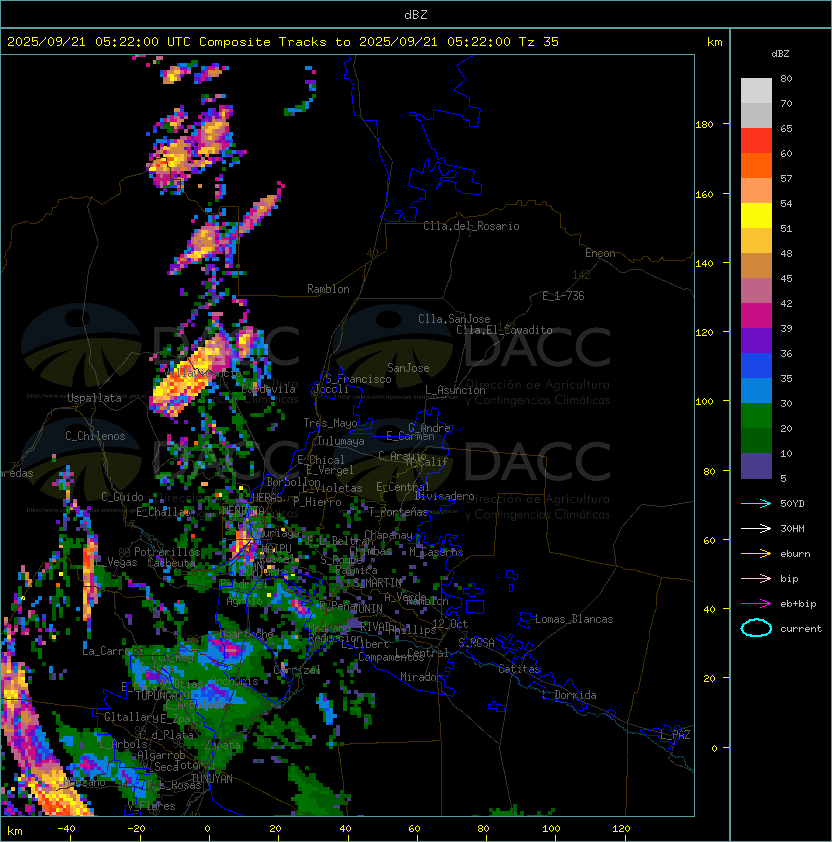Click the 'current' legend label

click(801, 629)
